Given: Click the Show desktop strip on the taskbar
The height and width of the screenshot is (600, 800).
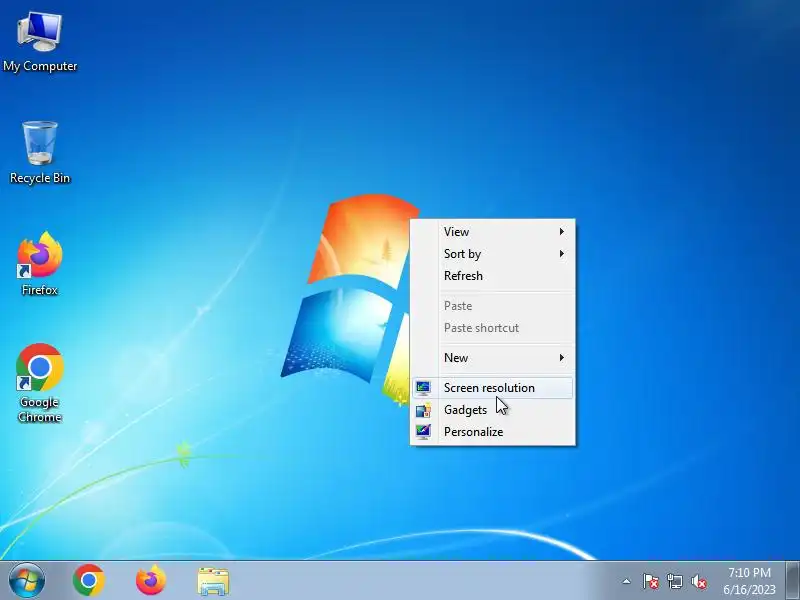Looking at the screenshot, I should 793,581.
